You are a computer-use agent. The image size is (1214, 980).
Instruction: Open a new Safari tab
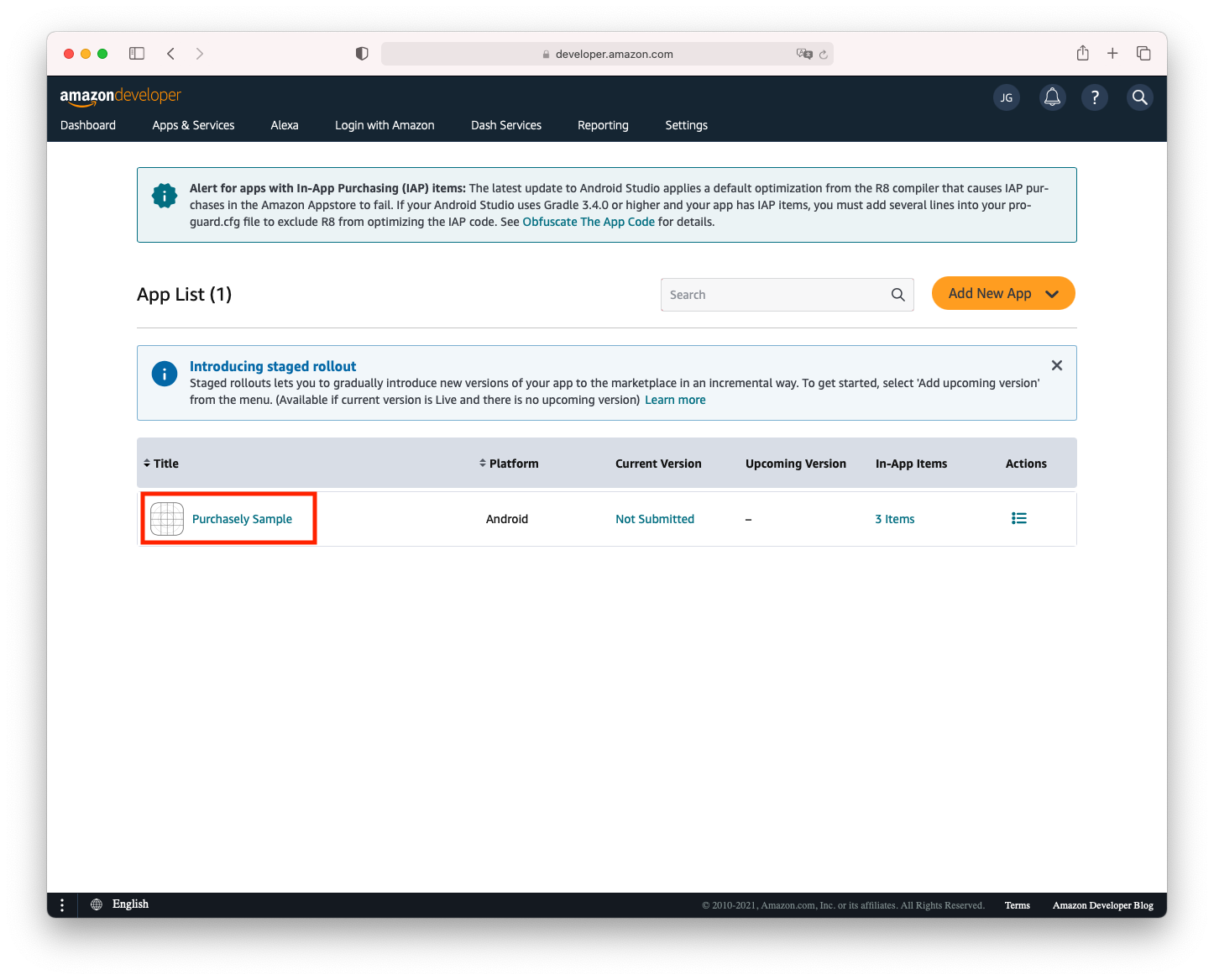(1112, 54)
